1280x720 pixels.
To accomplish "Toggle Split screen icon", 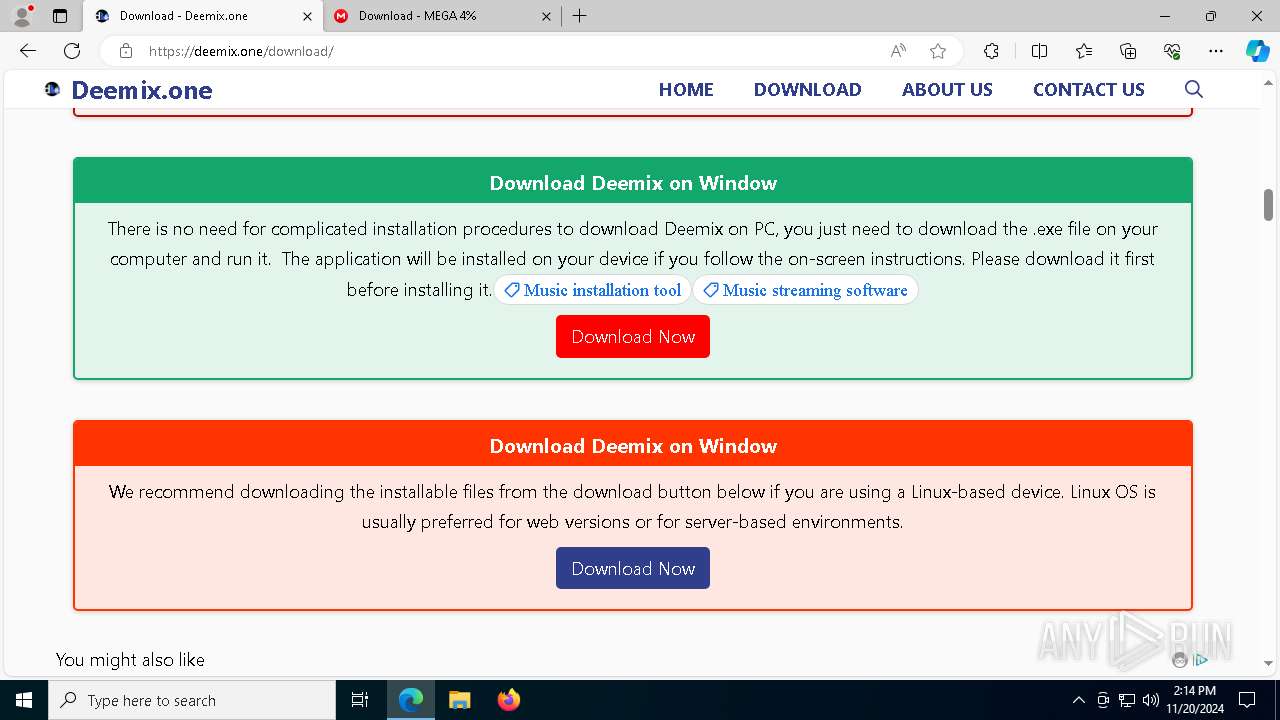I will pyautogui.click(x=1039, y=51).
